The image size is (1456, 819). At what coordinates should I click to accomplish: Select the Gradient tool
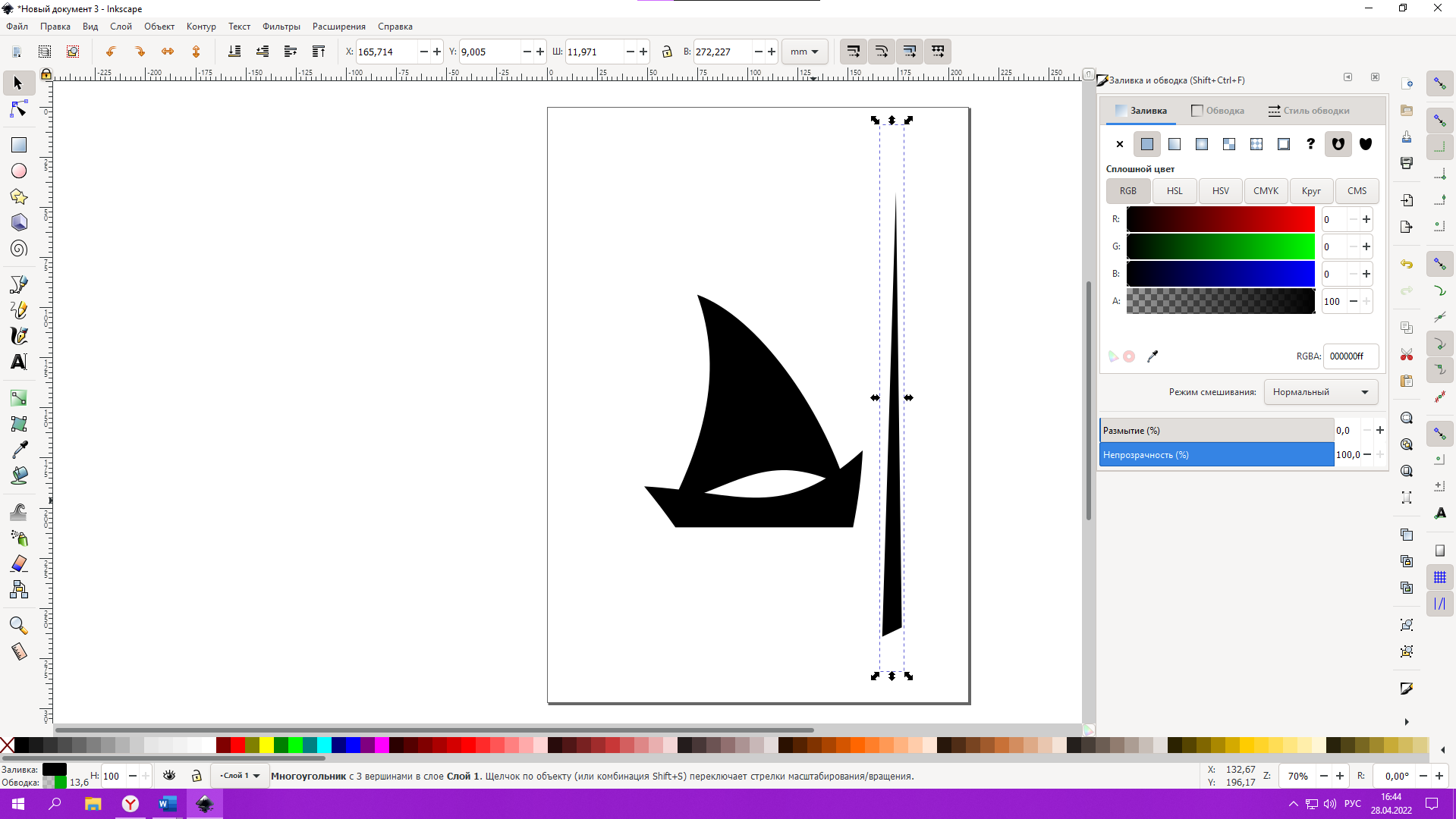coord(18,397)
